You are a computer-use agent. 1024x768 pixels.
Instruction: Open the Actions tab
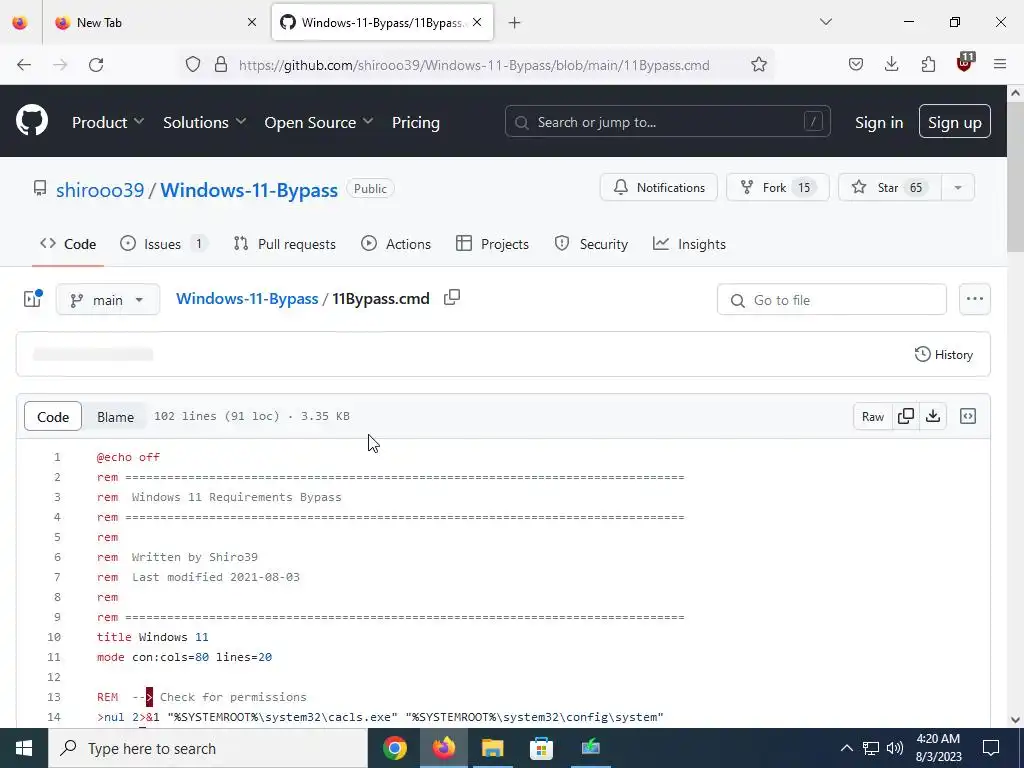pos(396,244)
